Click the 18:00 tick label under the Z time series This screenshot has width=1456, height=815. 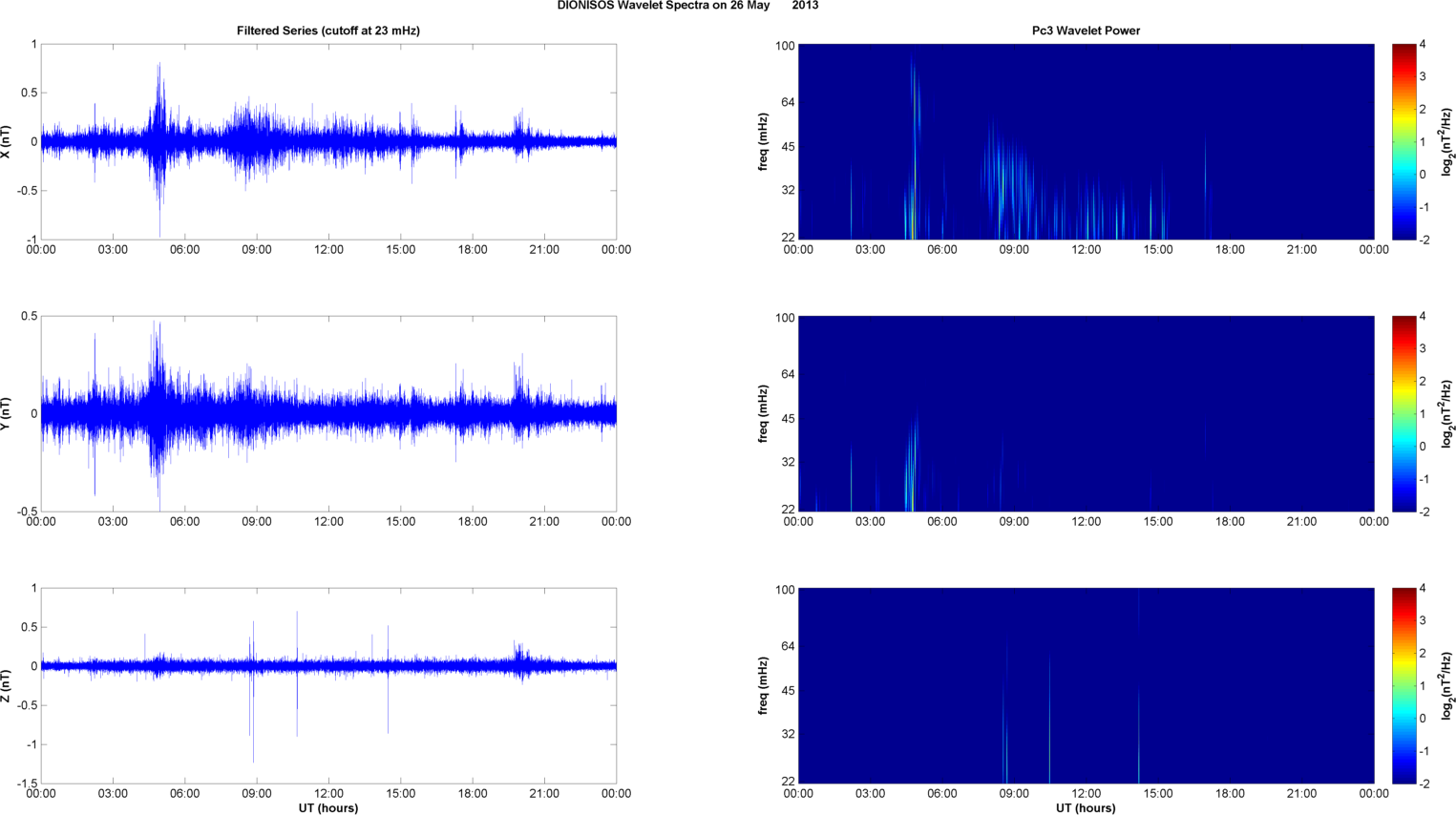tap(473, 794)
